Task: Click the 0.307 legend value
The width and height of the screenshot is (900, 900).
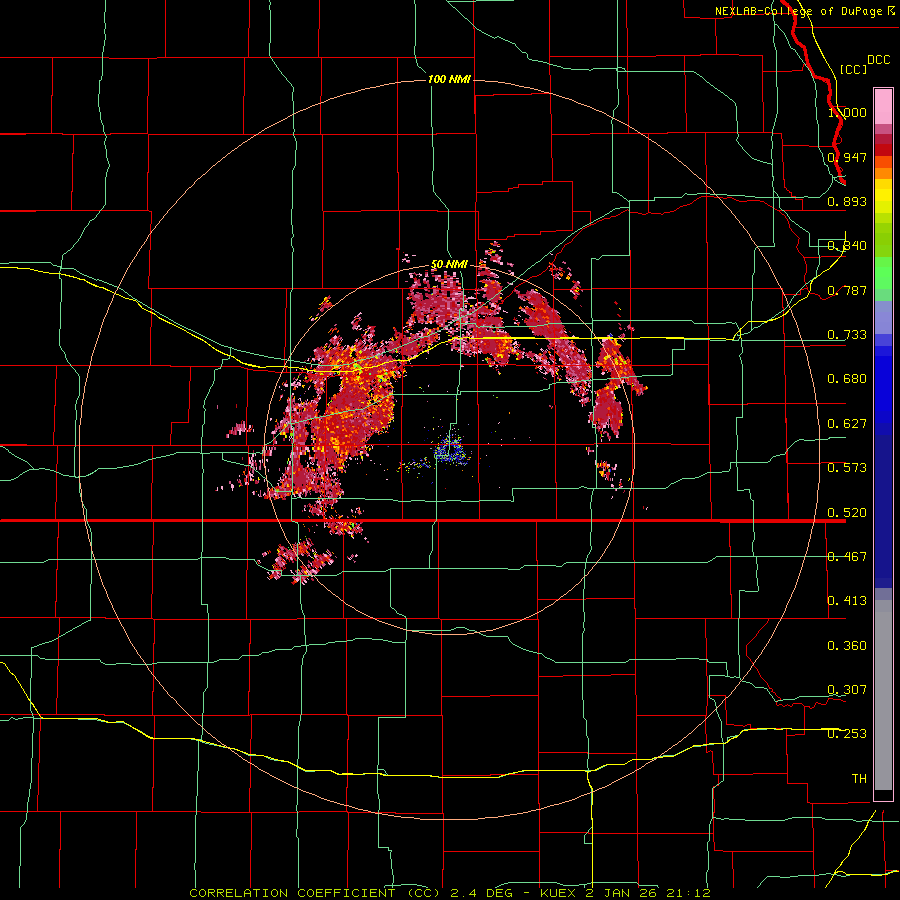Action: tap(847, 690)
